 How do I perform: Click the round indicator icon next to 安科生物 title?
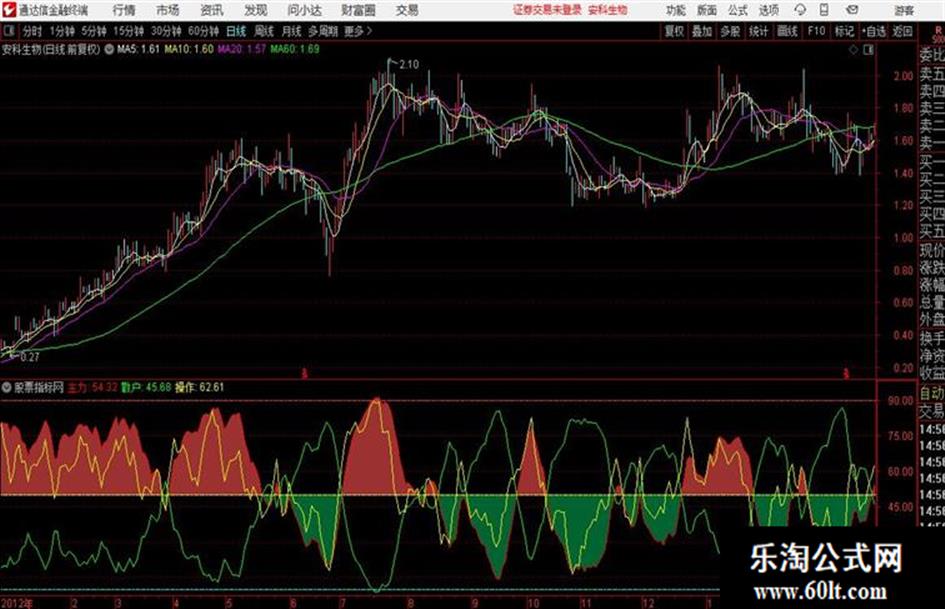tap(109, 49)
